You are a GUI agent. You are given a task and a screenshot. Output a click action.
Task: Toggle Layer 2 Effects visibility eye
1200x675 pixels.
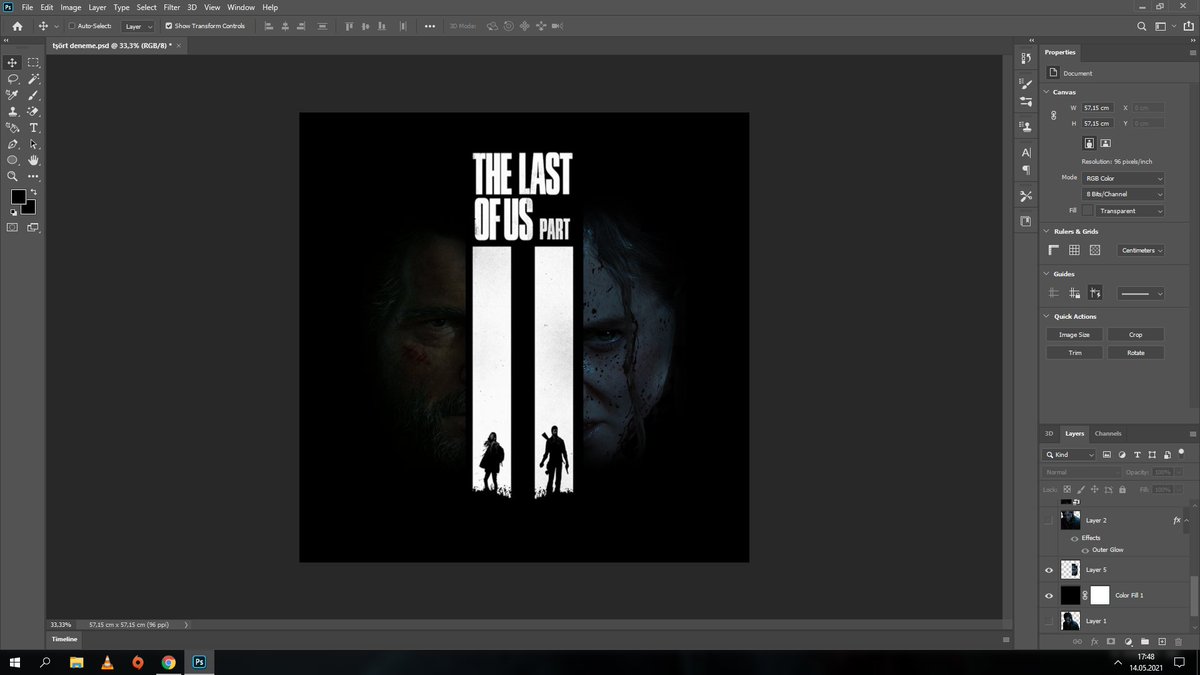click(1075, 538)
